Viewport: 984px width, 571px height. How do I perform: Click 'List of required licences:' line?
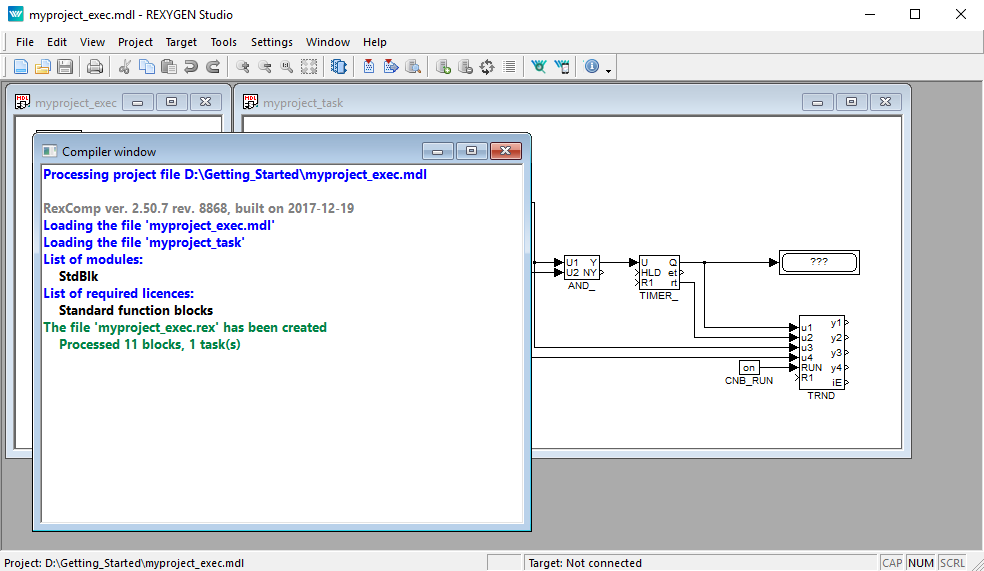[x=119, y=293]
